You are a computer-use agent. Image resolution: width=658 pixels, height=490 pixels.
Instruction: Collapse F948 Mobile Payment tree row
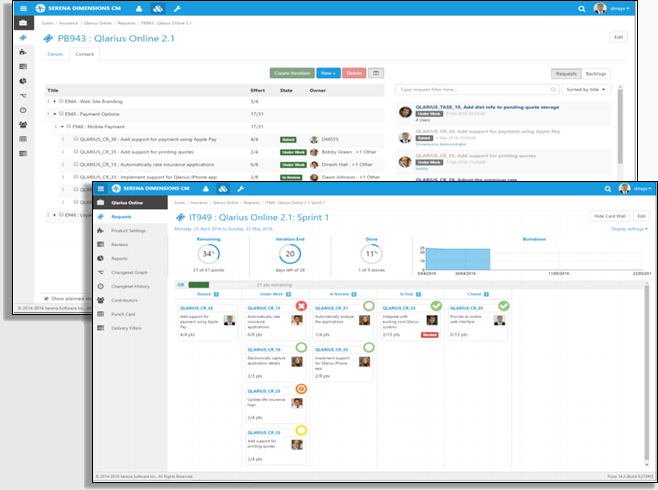pos(62,126)
